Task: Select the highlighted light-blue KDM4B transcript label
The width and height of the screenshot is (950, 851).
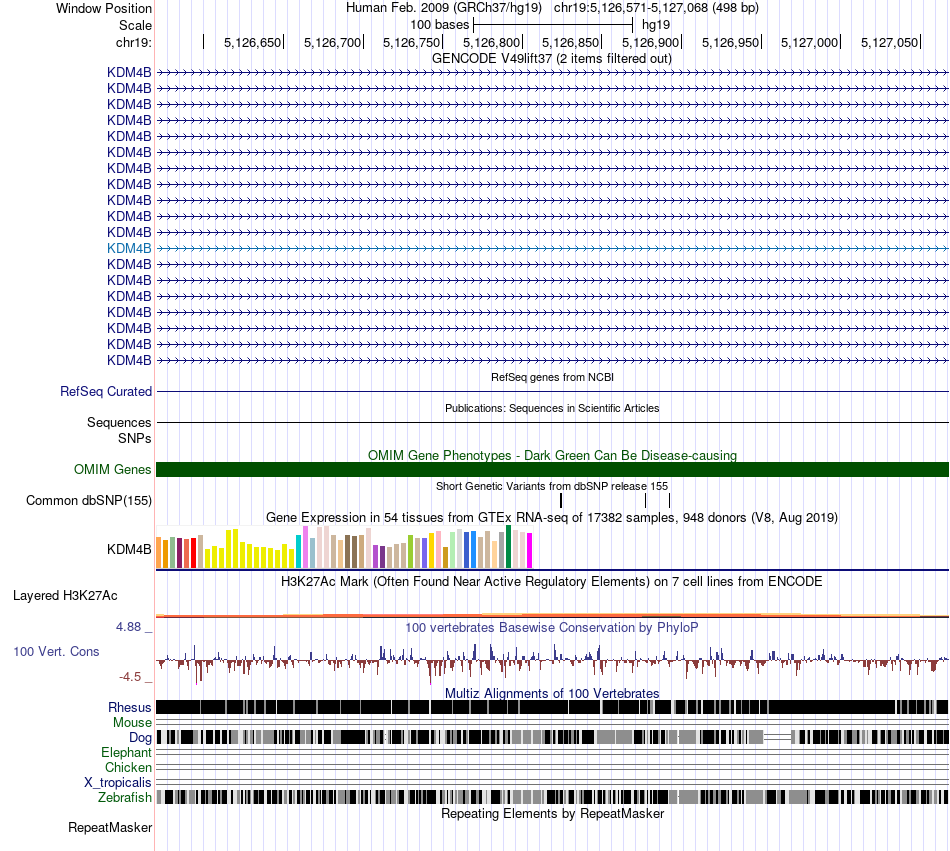Action: click(x=129, y=248)
